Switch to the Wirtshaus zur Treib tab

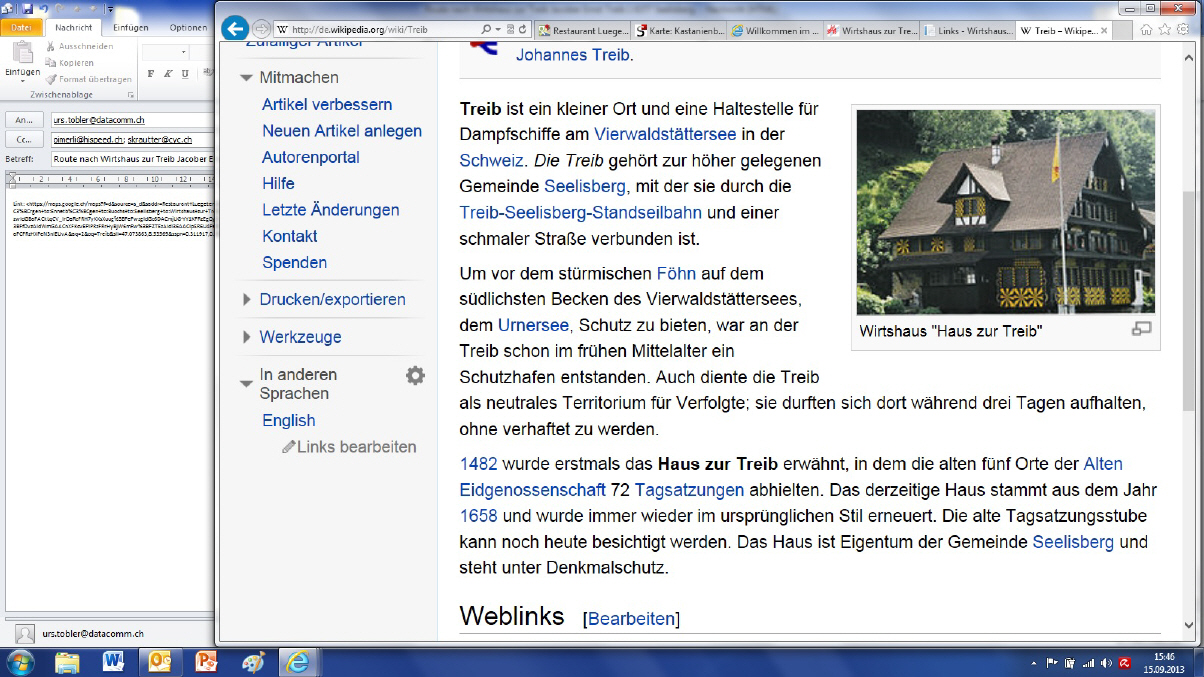point(870,30)
